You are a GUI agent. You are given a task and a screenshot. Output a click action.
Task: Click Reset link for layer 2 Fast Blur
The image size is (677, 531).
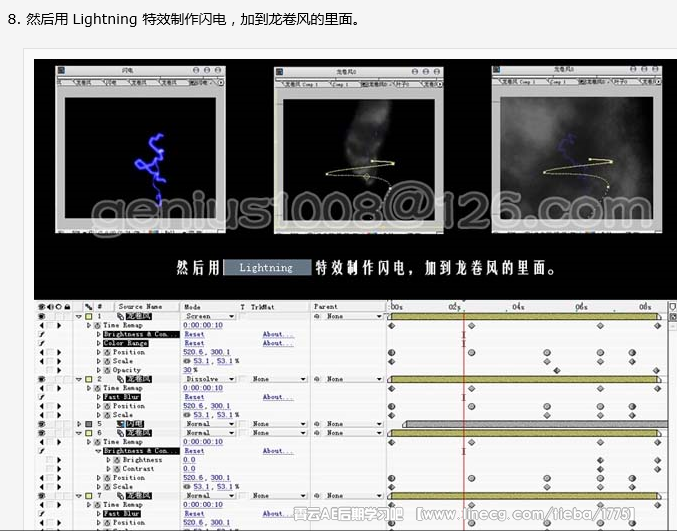pyautogui.click(x=194, y=397)
